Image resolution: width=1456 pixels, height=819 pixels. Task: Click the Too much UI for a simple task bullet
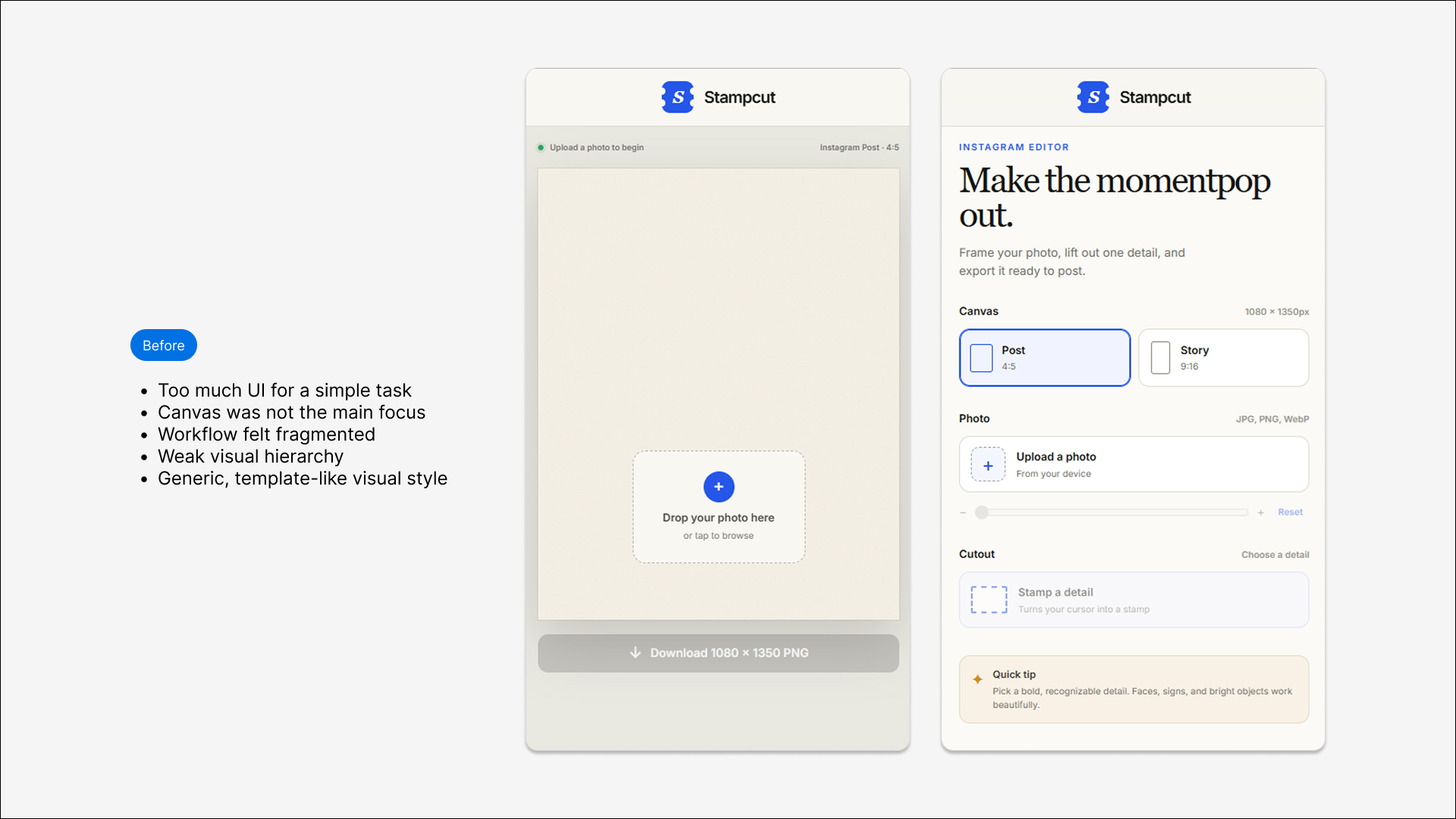click(x=284, y=391)
